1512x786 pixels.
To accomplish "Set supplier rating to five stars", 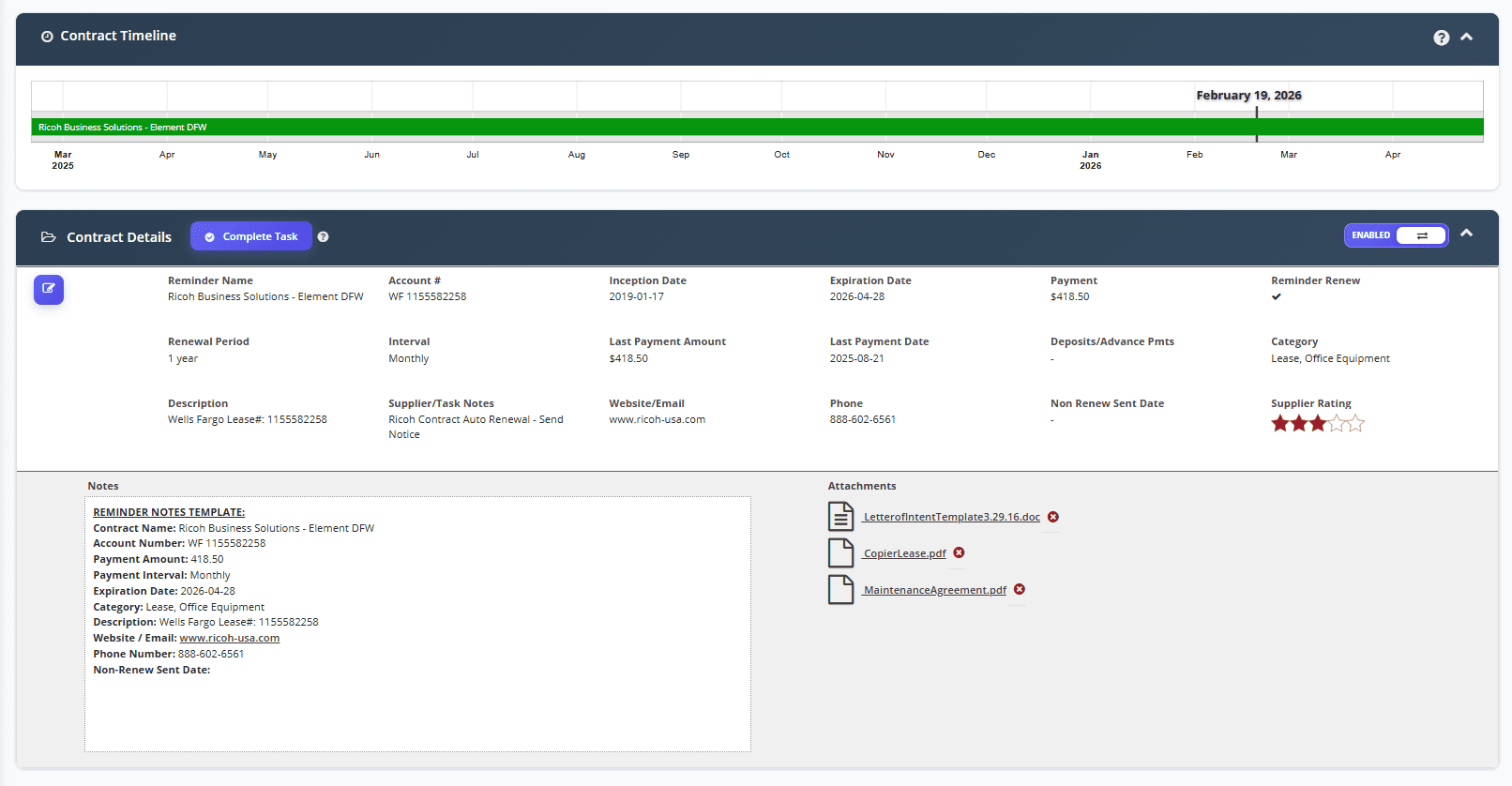I will point(1355,424).
